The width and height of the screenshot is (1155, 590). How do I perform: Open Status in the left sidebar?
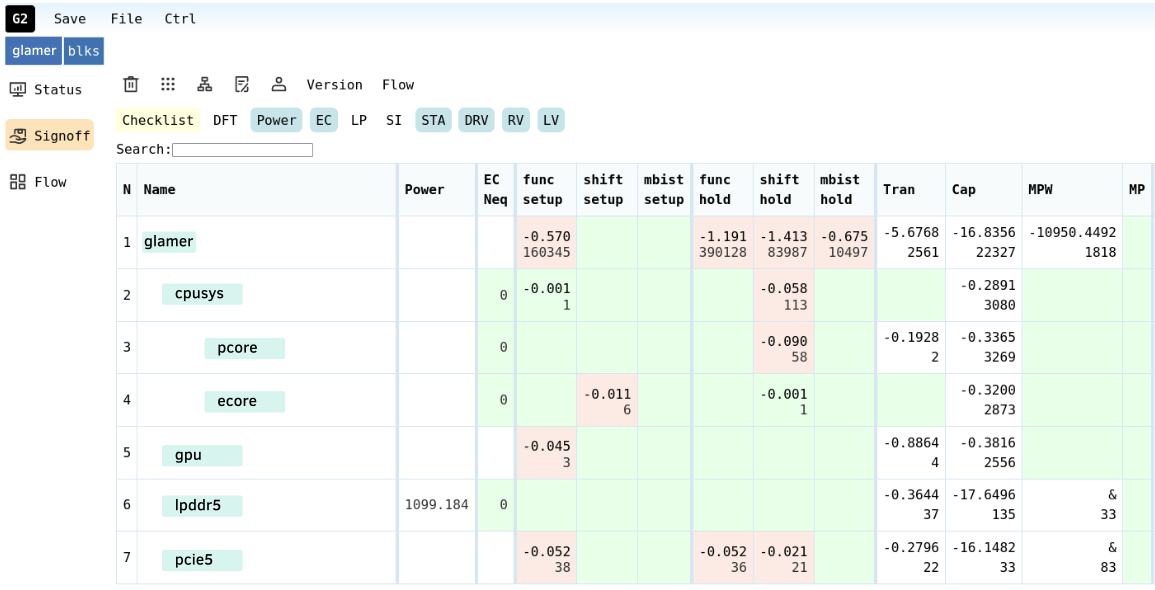47,90
